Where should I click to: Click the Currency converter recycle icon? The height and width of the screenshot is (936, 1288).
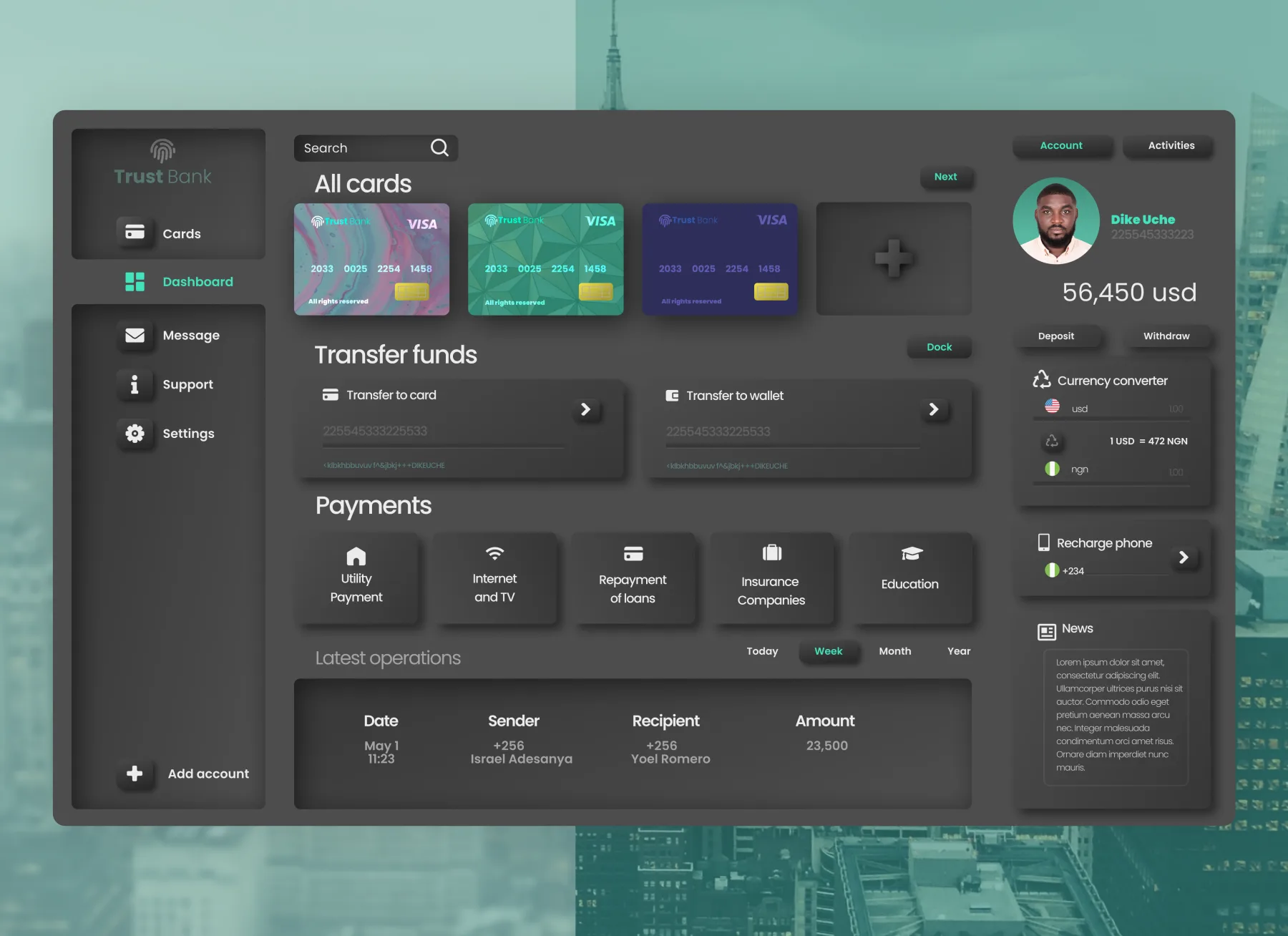click(x=1042, y=379)
